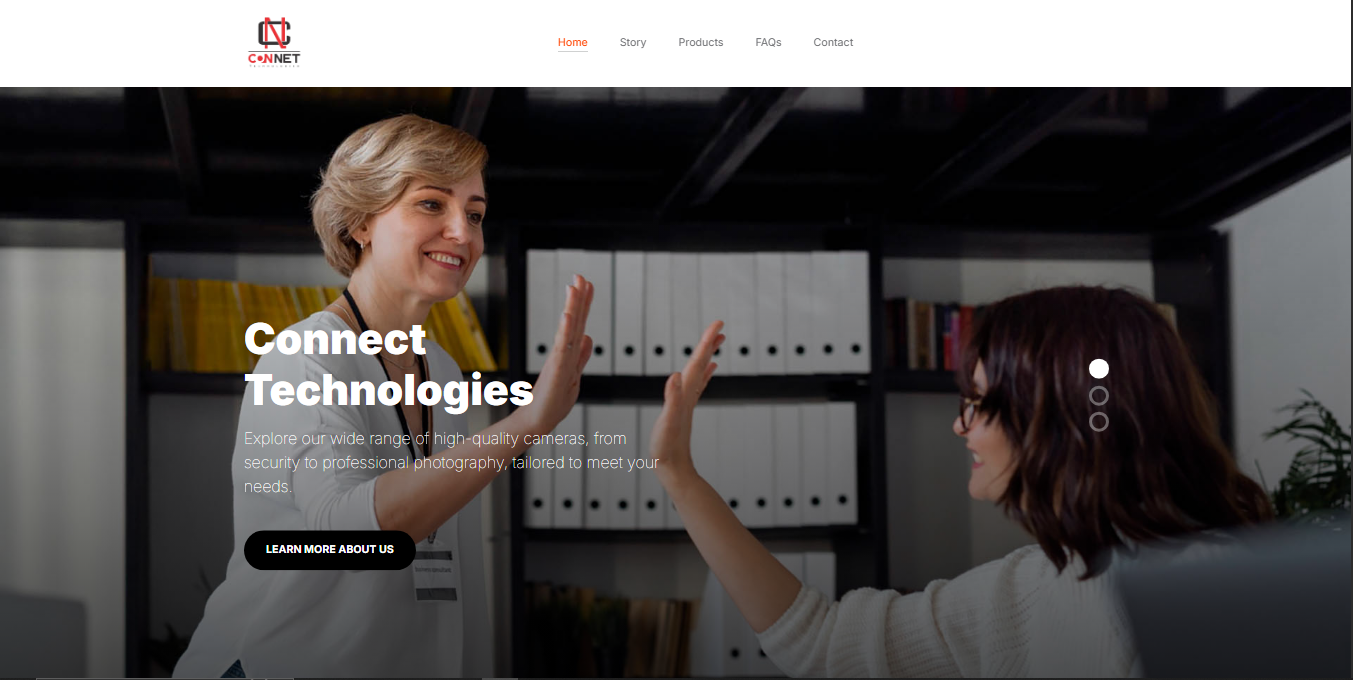Switch to the second slide dot

click(1099, 395)
